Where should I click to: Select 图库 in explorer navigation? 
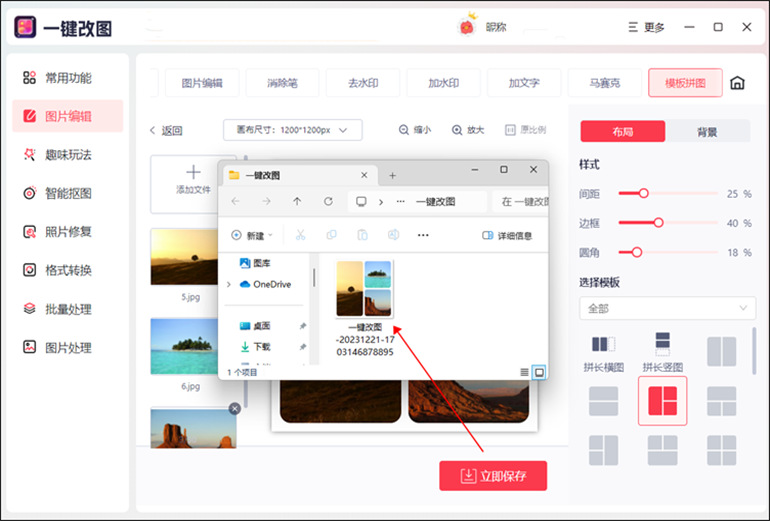pos(255,263)
